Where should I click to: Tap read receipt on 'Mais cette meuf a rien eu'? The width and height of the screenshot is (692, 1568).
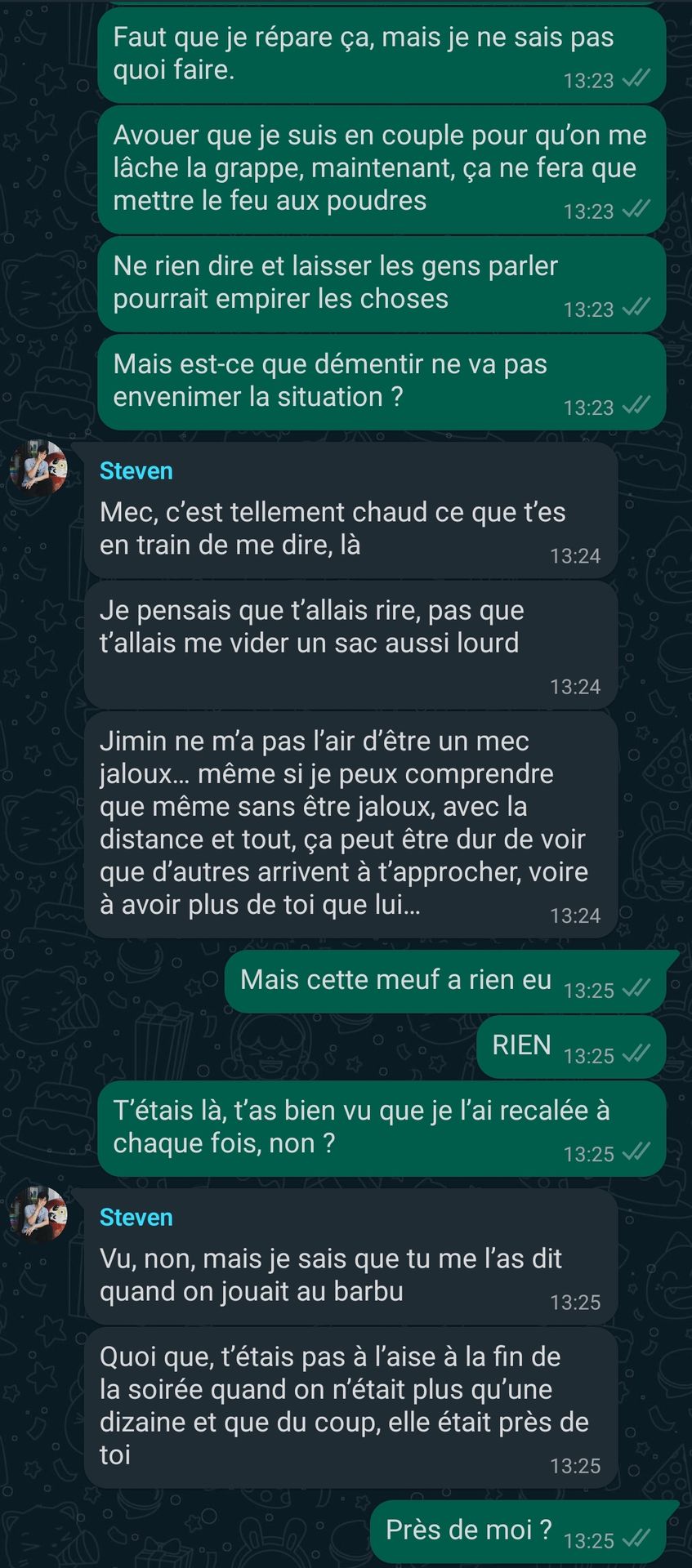(x=636, y=989)
